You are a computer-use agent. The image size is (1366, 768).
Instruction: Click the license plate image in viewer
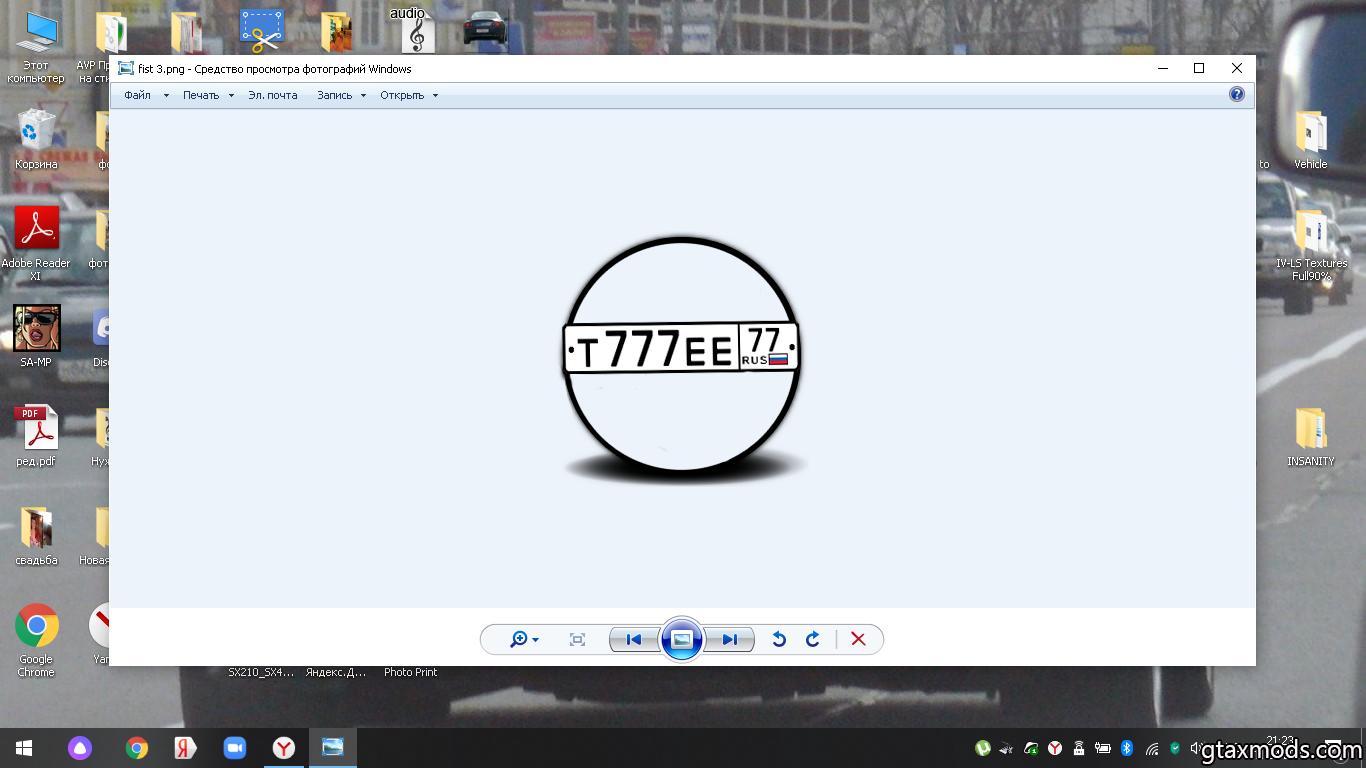pos(681,350)
